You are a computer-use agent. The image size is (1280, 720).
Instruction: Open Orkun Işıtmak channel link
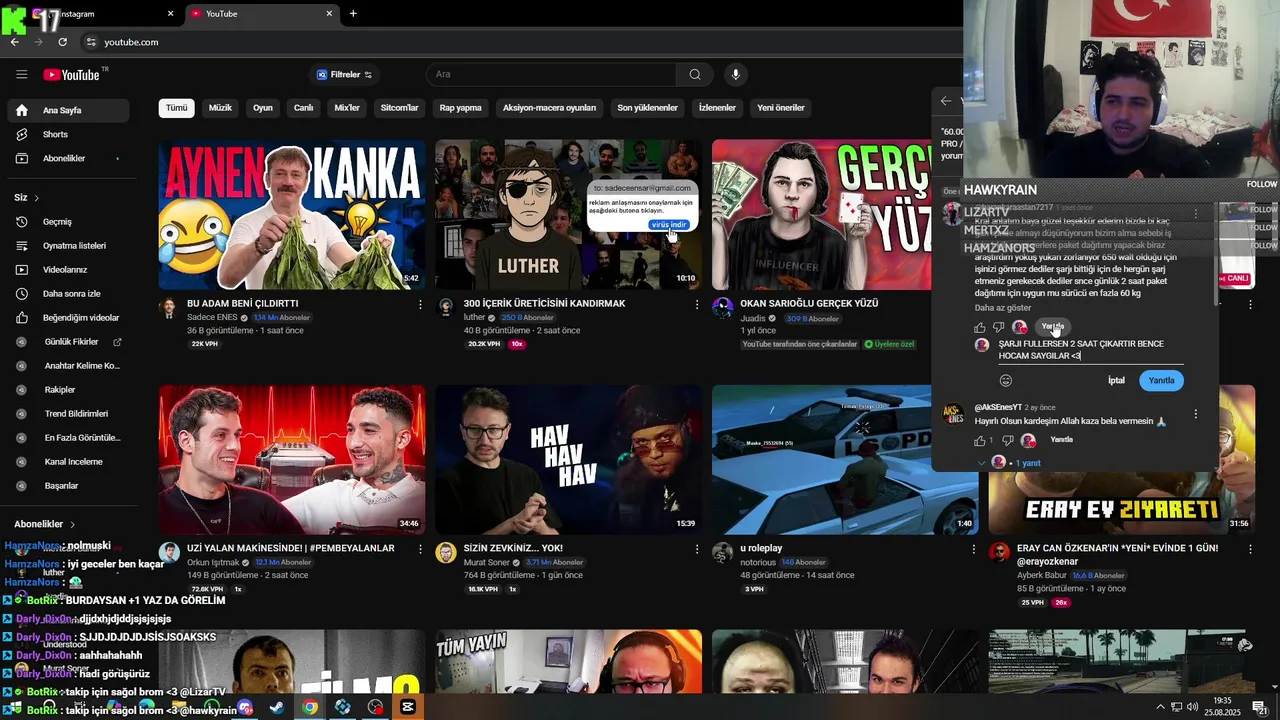[215, 562]
